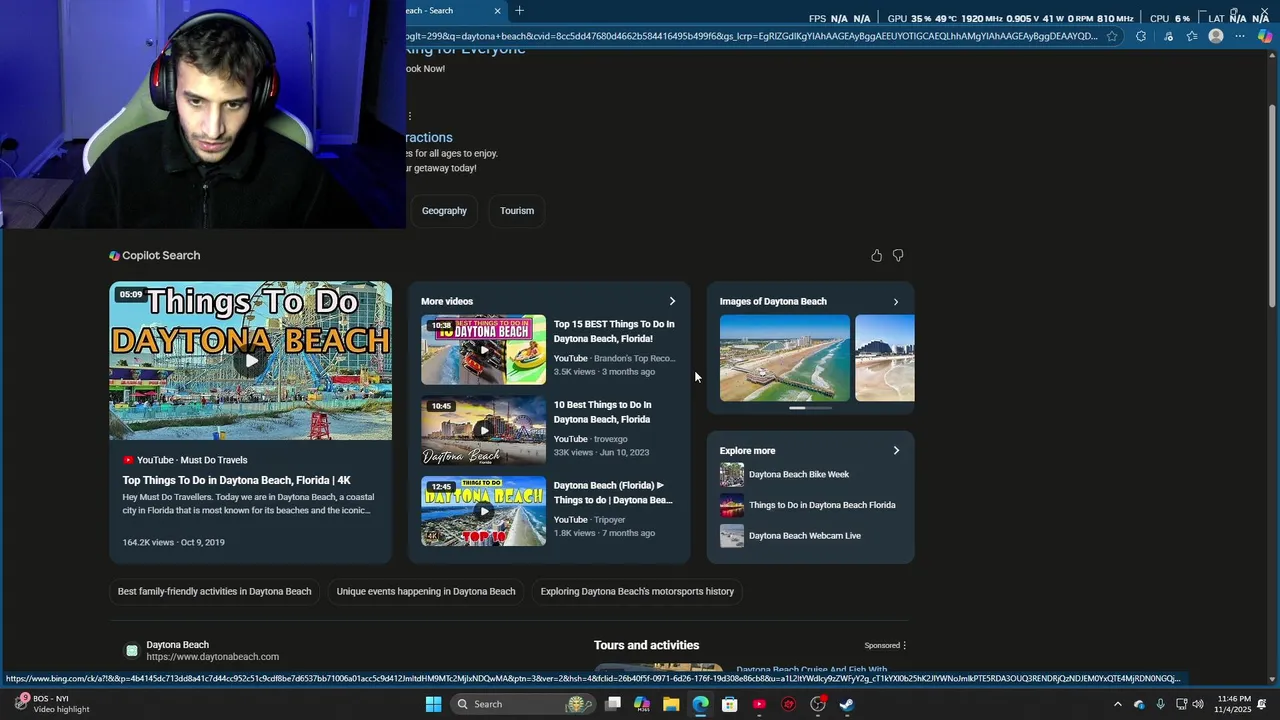Viewport: 1280px width, 720px height.
Task: Add this page to favorites star icon
Action: [1112, 37]
